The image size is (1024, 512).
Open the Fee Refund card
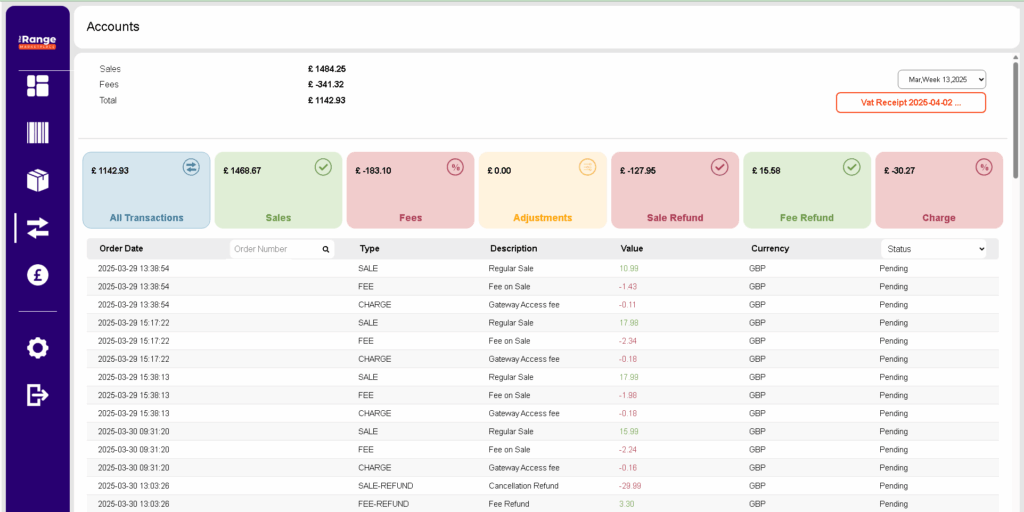(806, 190)
